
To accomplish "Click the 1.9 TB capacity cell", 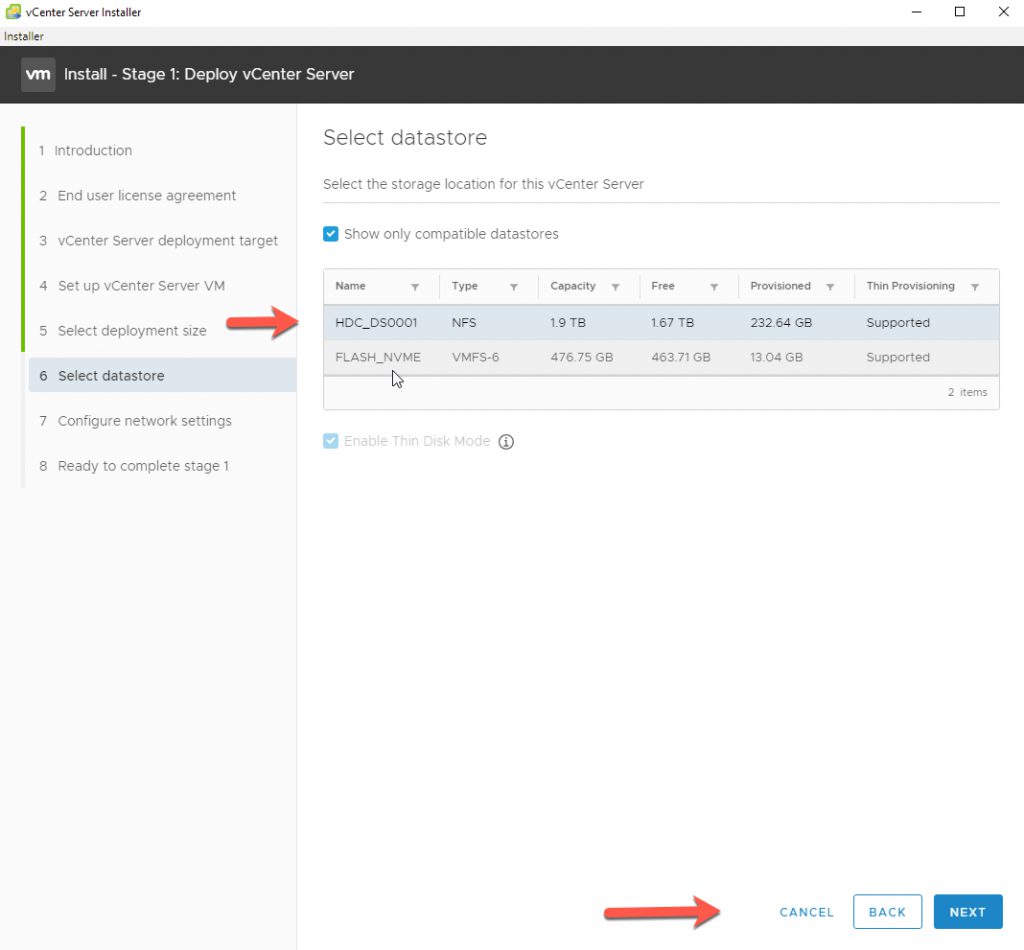I will [x=568, y=323].
